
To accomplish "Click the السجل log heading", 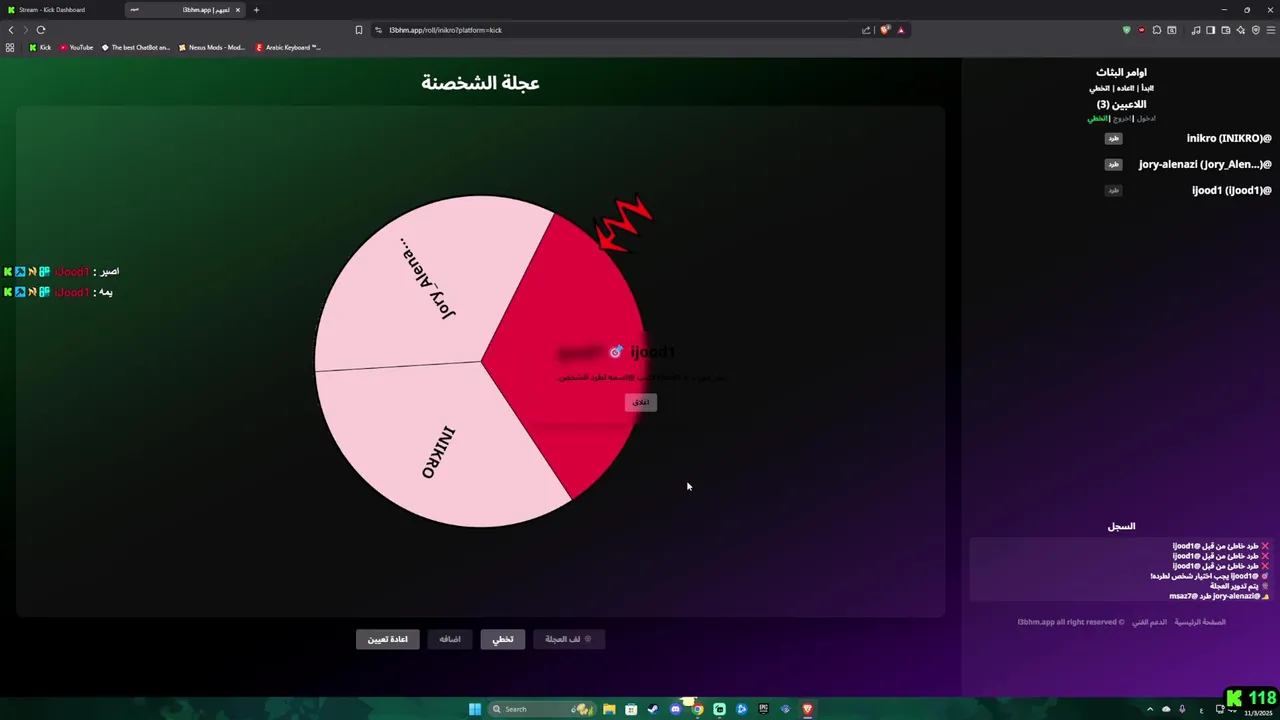I will (x=1121, y=526).
